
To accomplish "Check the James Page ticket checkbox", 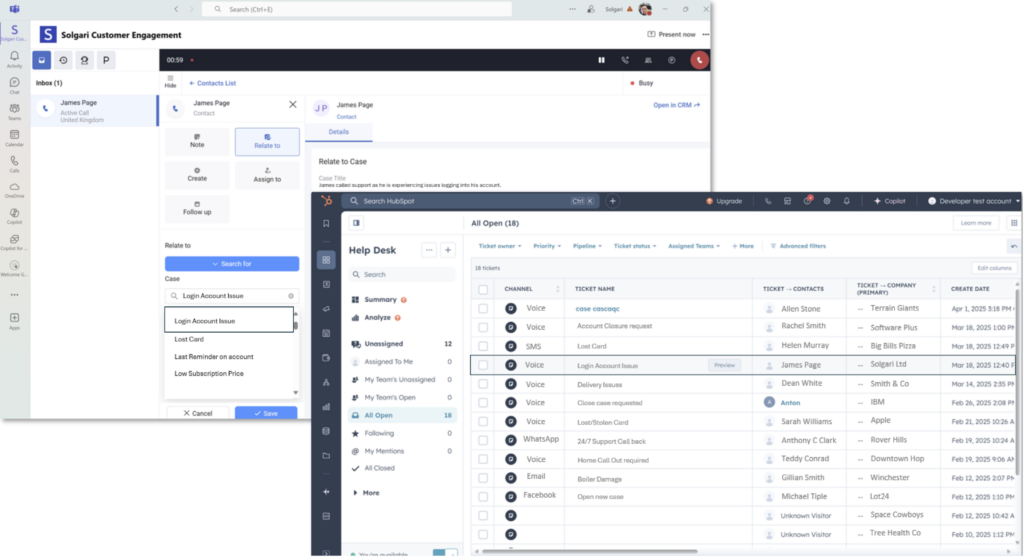I will click(483, 365).
